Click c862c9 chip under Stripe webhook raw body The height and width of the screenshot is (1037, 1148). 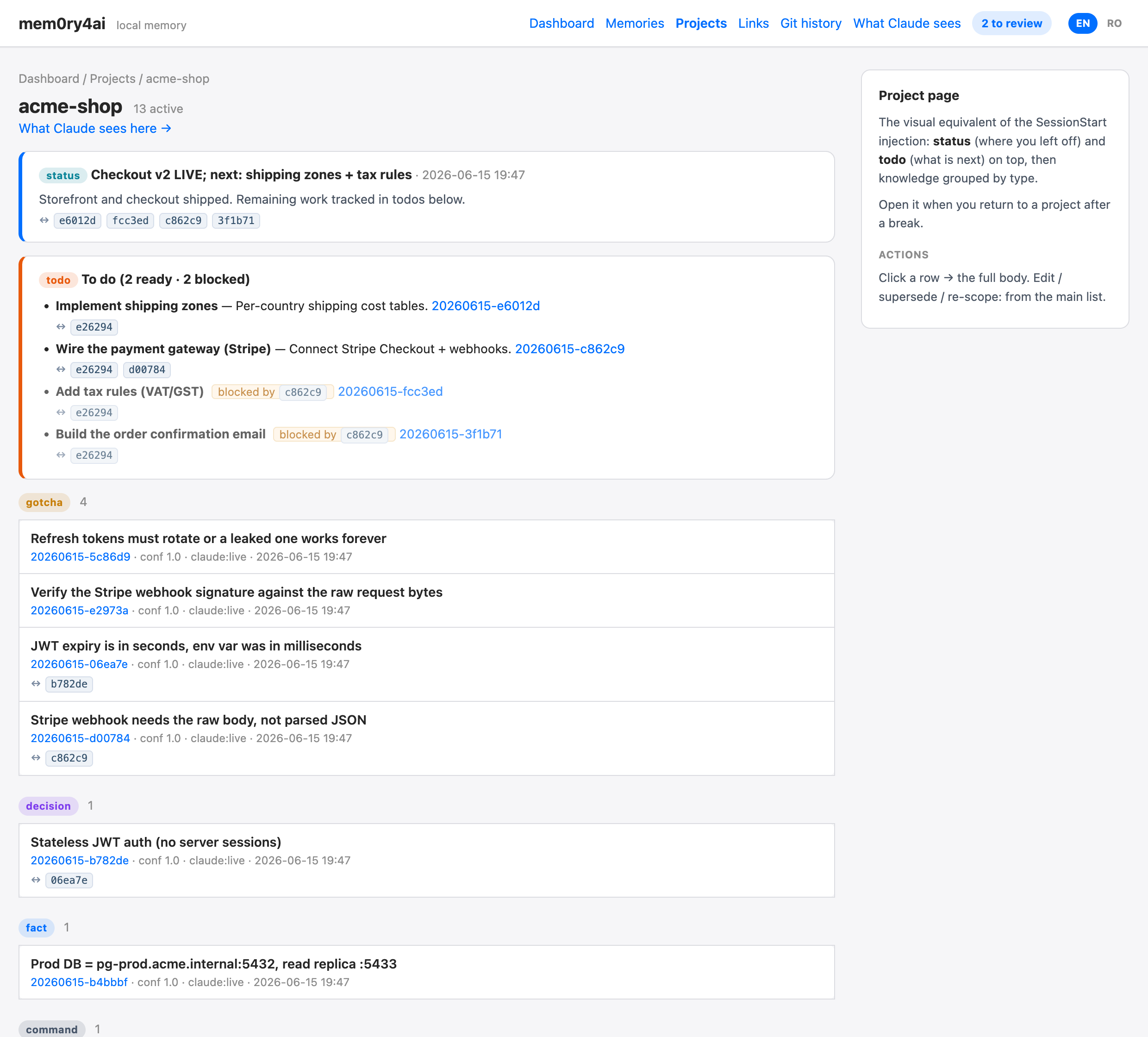69,758
